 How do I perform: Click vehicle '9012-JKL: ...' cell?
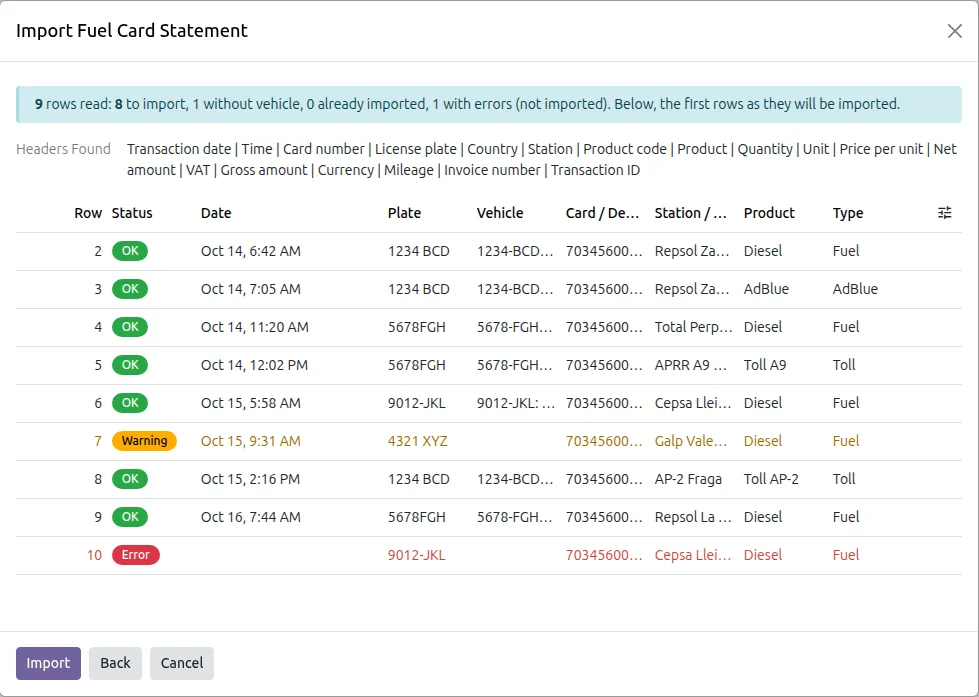click(516, 403)
